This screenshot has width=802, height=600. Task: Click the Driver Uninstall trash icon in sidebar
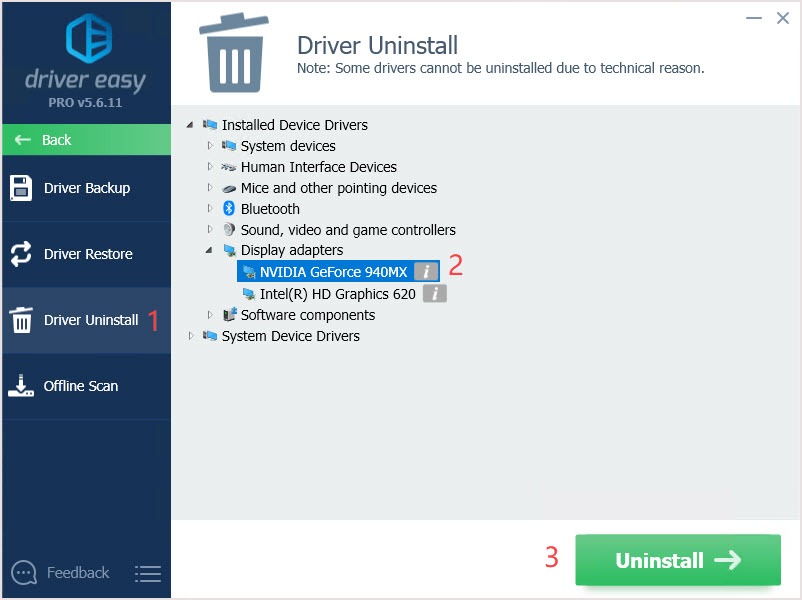21,320
